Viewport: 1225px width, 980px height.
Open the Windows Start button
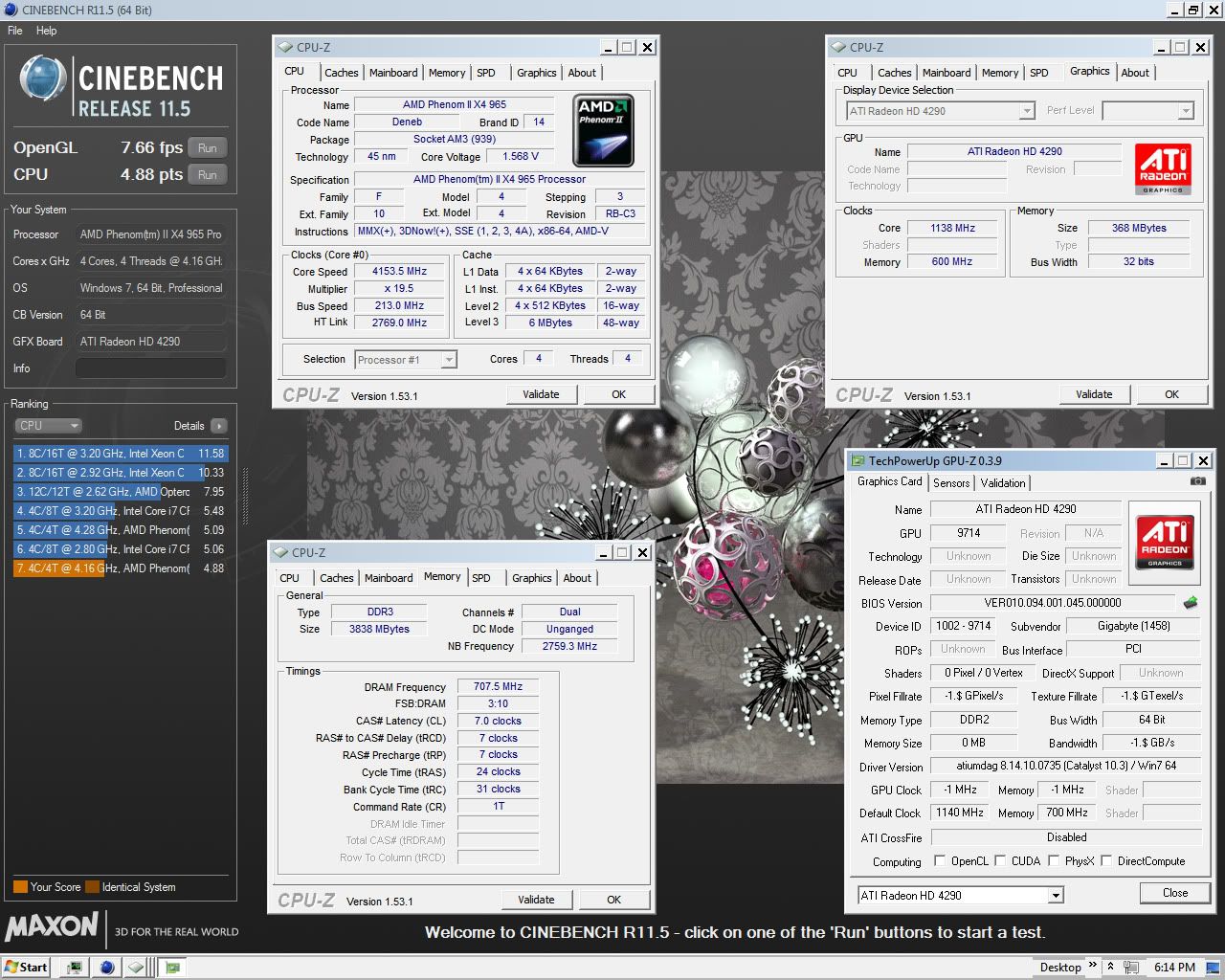coord(26,967)
